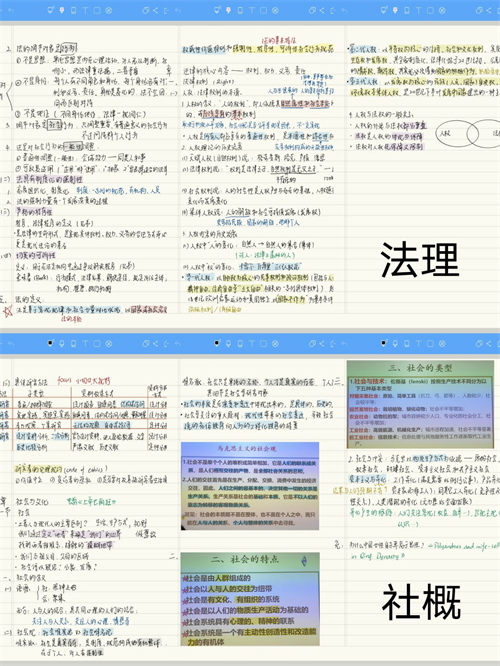This screenshot has height=666, width=500.
Task: Click the red star annotation in top-left note
Action: click(x=8, y=311)
